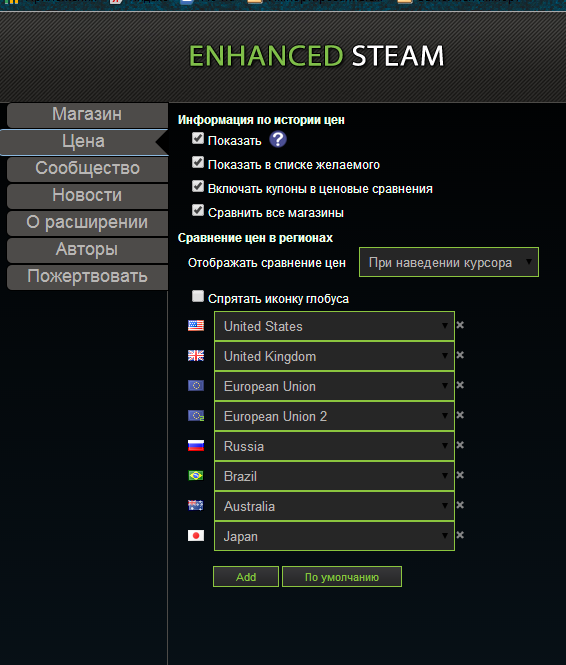Click the United States flag icon
566x665 pixels.
tap(196, 325)
